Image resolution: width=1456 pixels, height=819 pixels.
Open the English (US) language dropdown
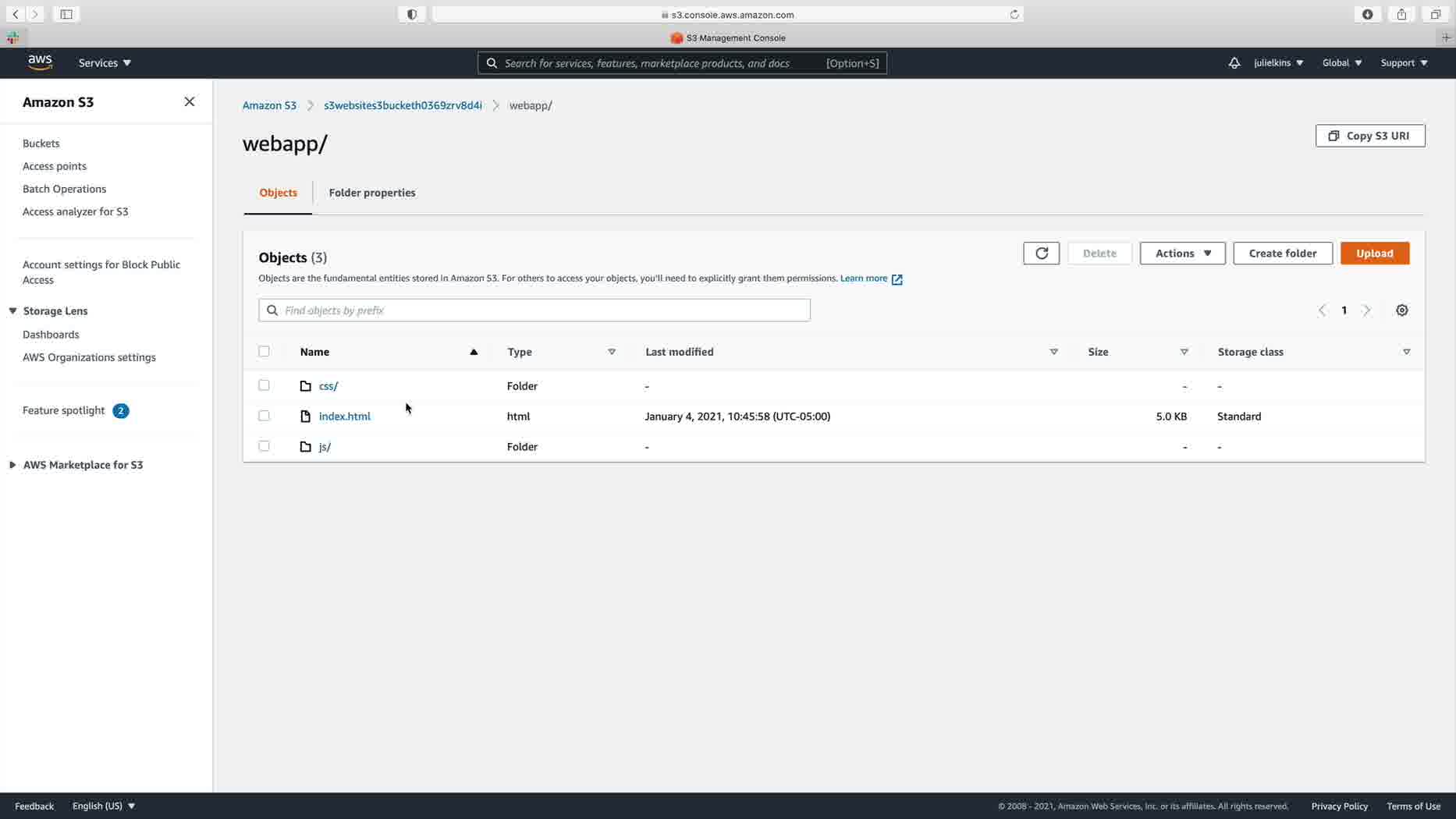click(x=104, y=807)
